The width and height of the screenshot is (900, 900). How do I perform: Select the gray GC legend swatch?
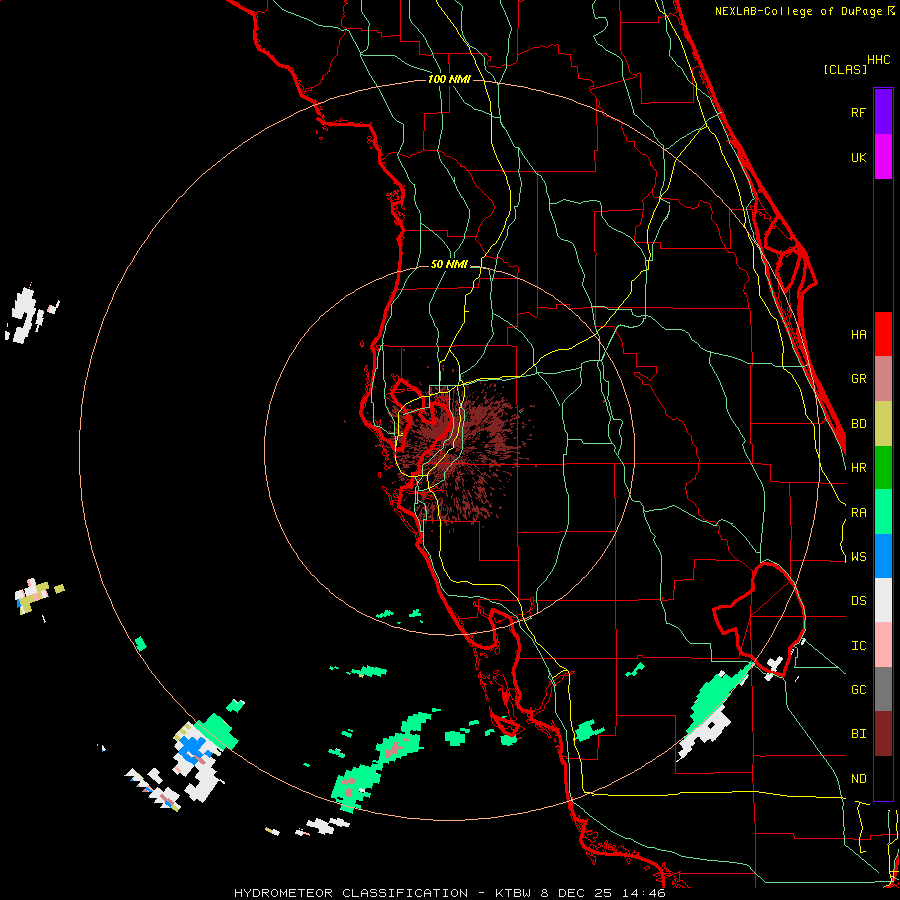[x=883, y=689]
